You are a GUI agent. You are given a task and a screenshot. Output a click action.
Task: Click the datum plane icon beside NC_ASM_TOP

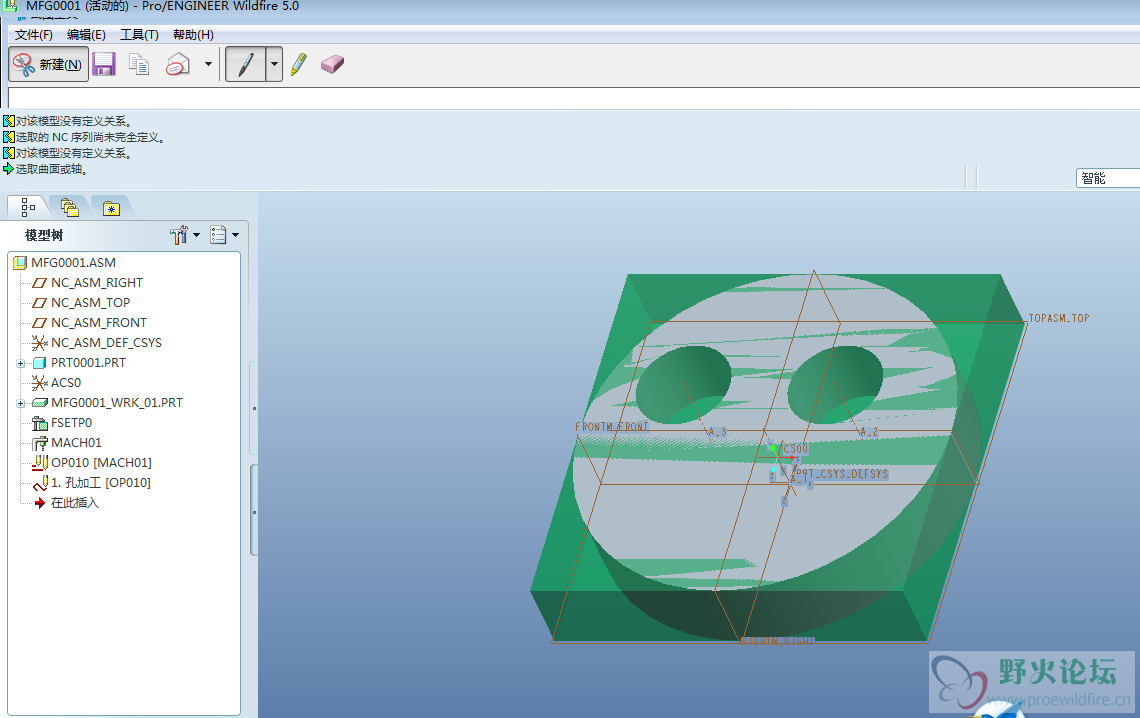pos(39,303)
